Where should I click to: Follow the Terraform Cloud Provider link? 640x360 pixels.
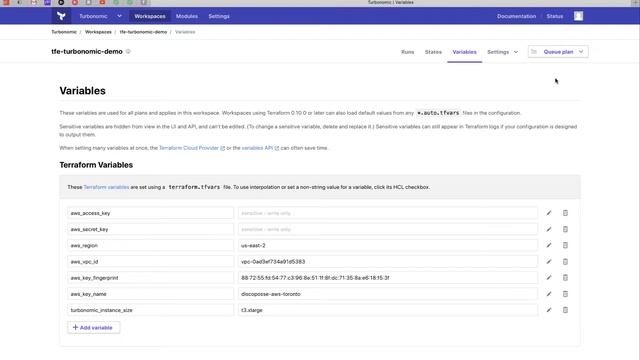pos(191,148)
